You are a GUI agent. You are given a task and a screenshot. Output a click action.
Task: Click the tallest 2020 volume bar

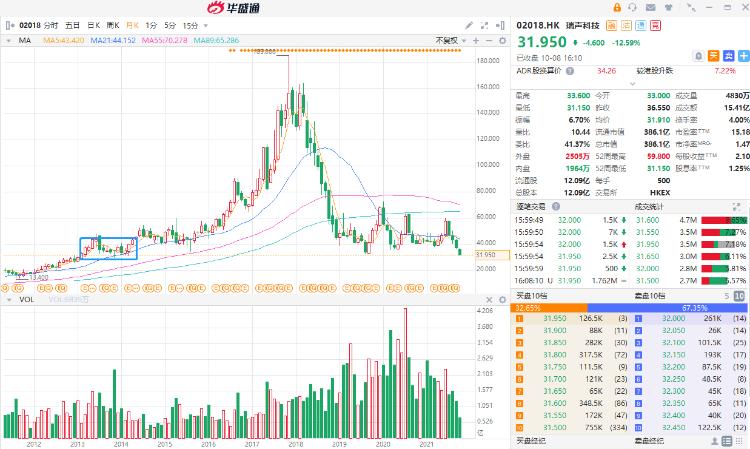coord(405,373)
